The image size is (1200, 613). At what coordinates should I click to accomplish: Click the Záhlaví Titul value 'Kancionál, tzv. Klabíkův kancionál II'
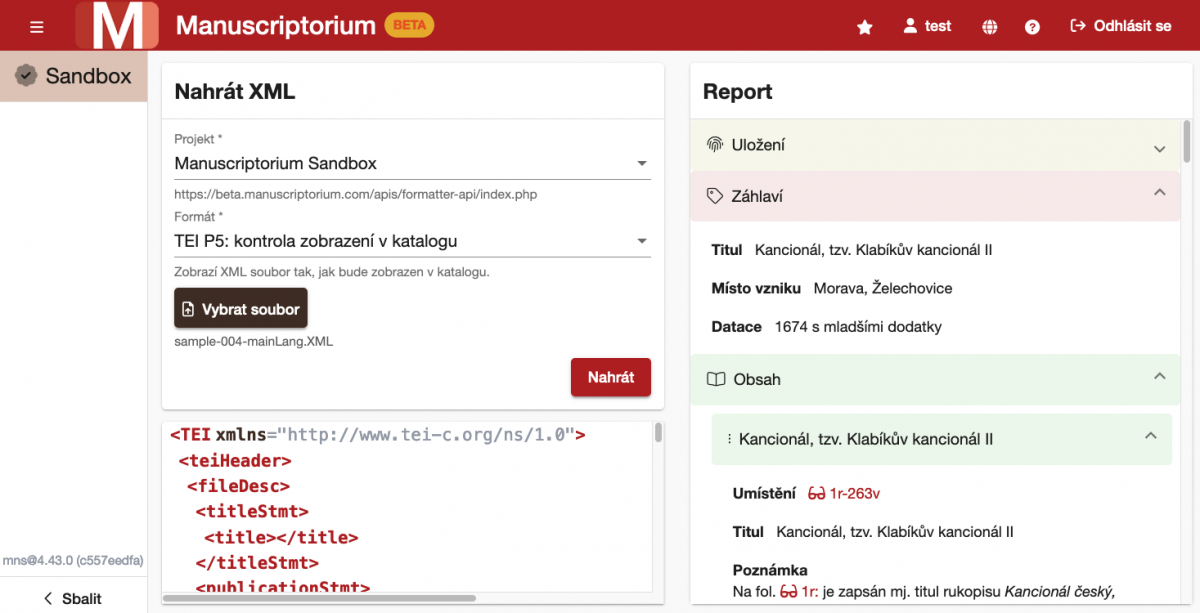[x=874, y=250]
